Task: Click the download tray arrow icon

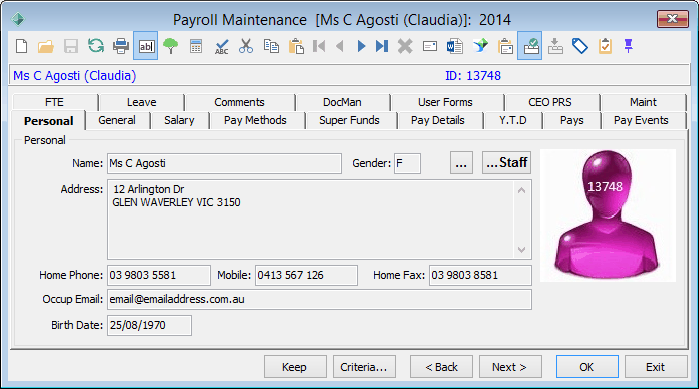Action: [x=555, y=46]
